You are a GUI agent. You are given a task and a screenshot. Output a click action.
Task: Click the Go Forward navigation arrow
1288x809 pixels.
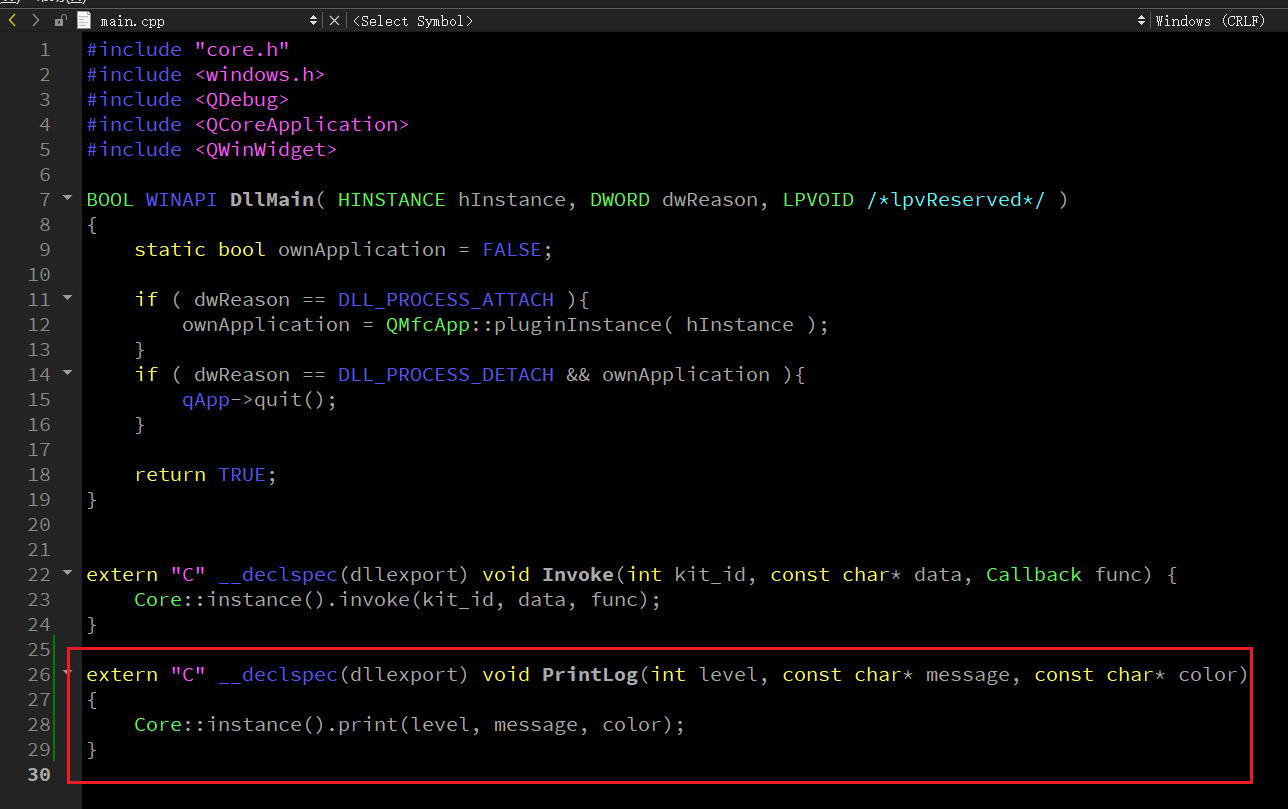coord(36,20)
